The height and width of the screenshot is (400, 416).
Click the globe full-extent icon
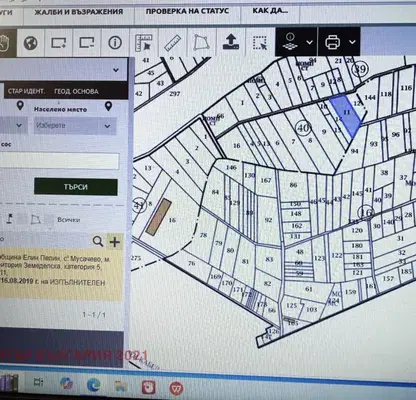pos(30,43)
